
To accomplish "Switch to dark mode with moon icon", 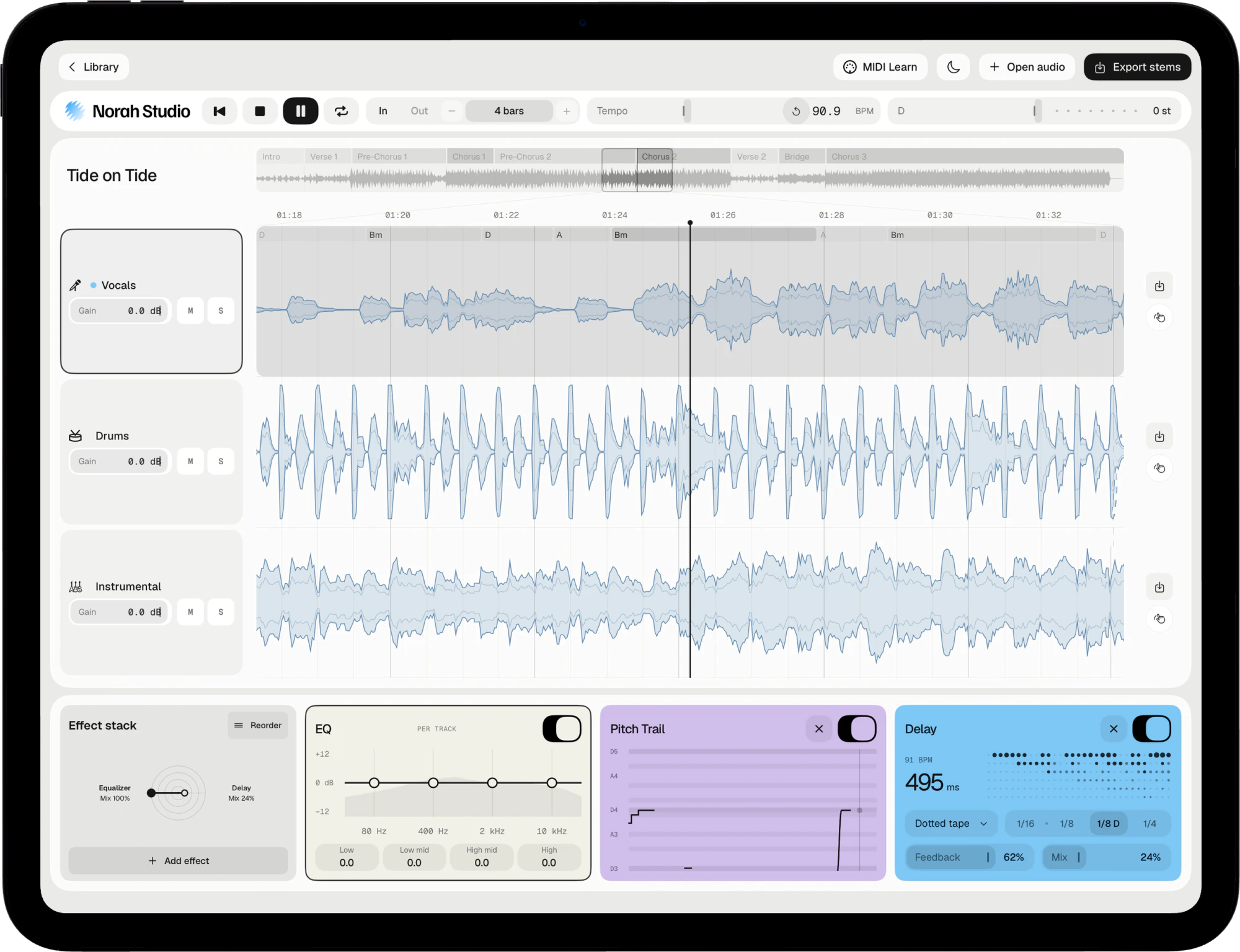I will (954, 67).
